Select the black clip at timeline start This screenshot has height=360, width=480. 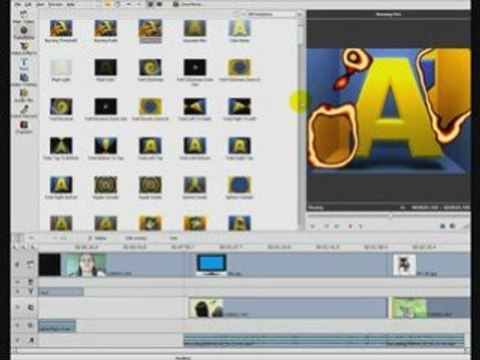[x=50, y=265]
